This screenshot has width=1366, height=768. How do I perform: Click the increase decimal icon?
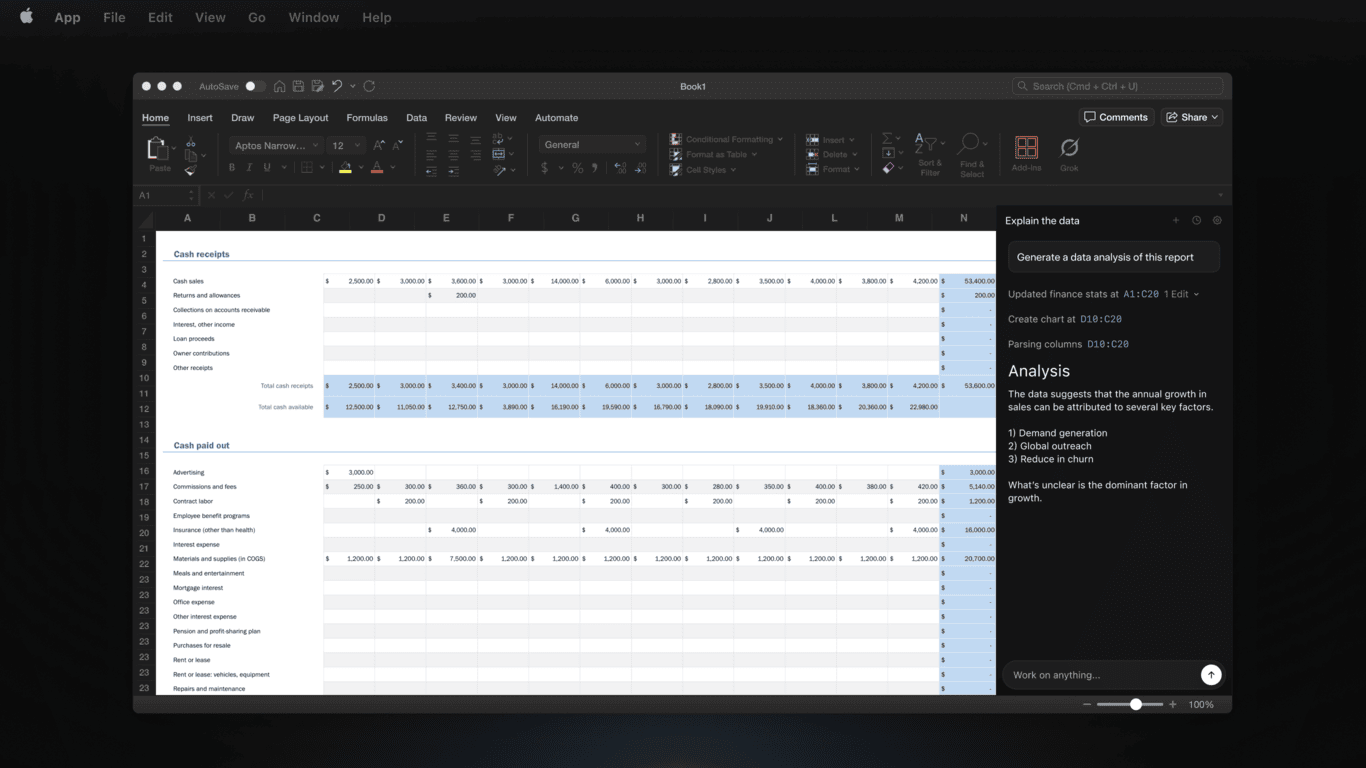[x=621, y=168]
